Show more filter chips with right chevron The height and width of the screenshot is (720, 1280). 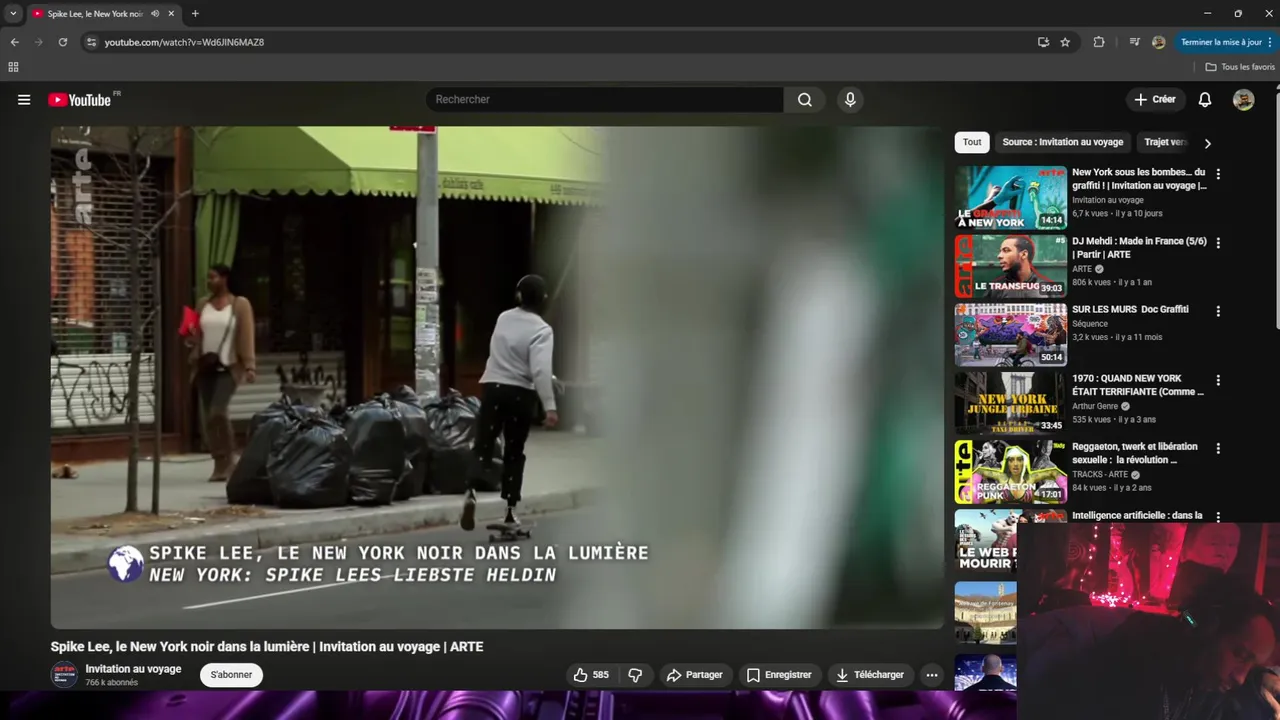pyautogui.click(x=1207, y=143)
